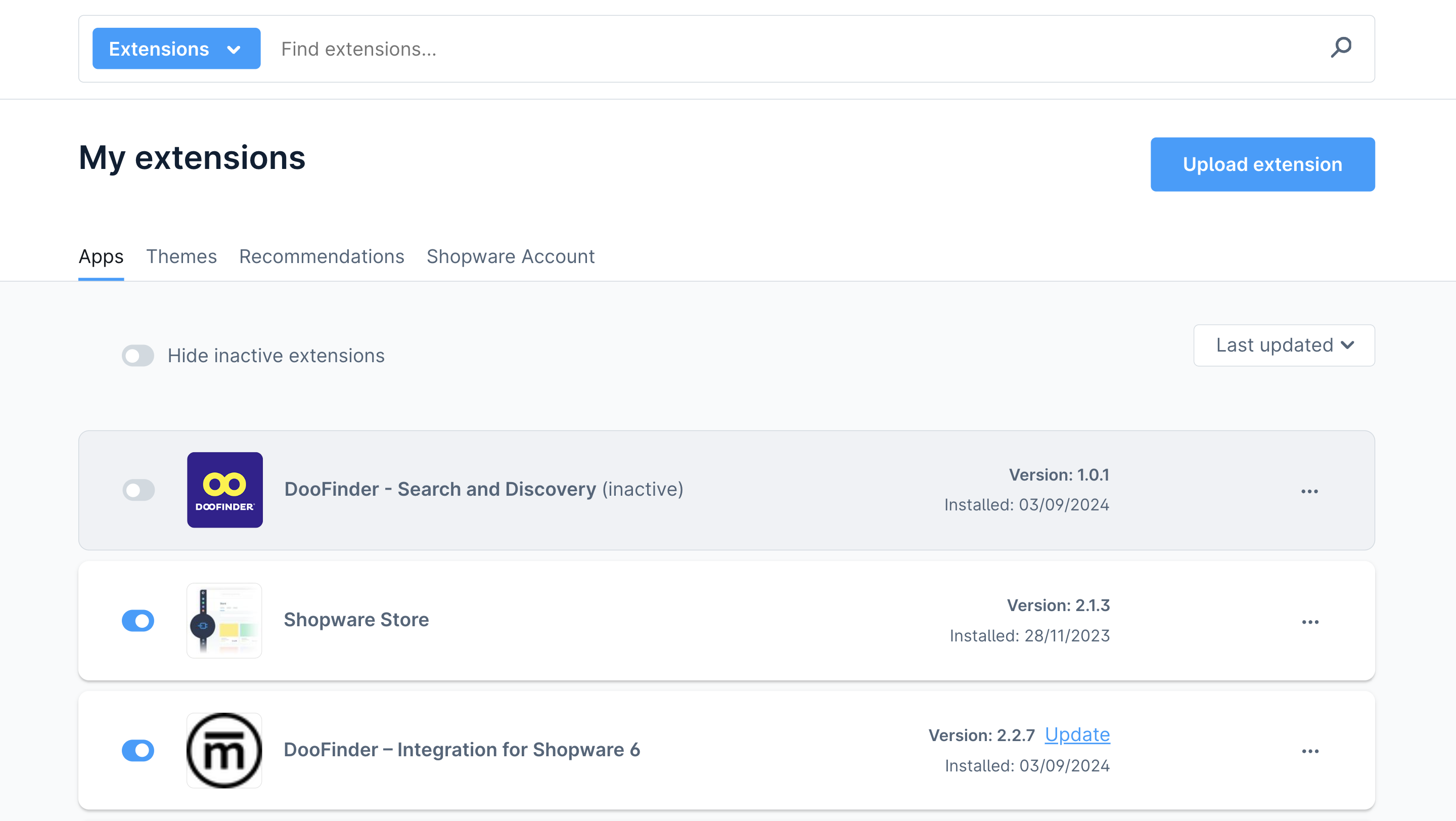Open the Shopware Store more-options menu
The height and width of the screenshot is (821, 1456).
[x=1309, y=621]
